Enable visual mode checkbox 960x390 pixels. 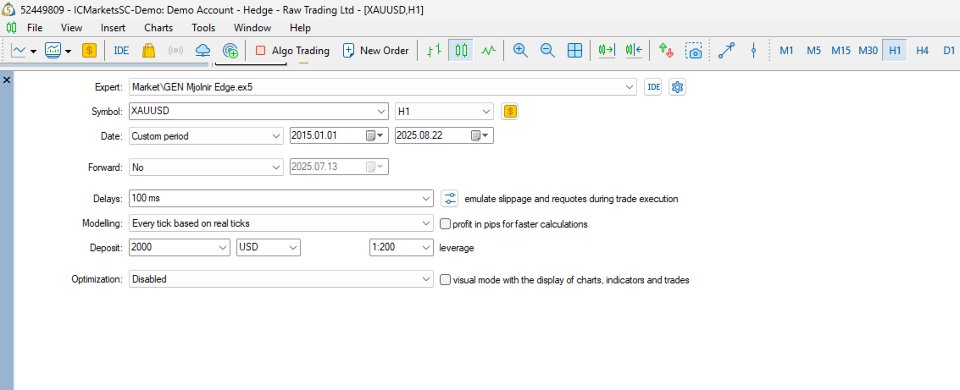tap(445, 280)
